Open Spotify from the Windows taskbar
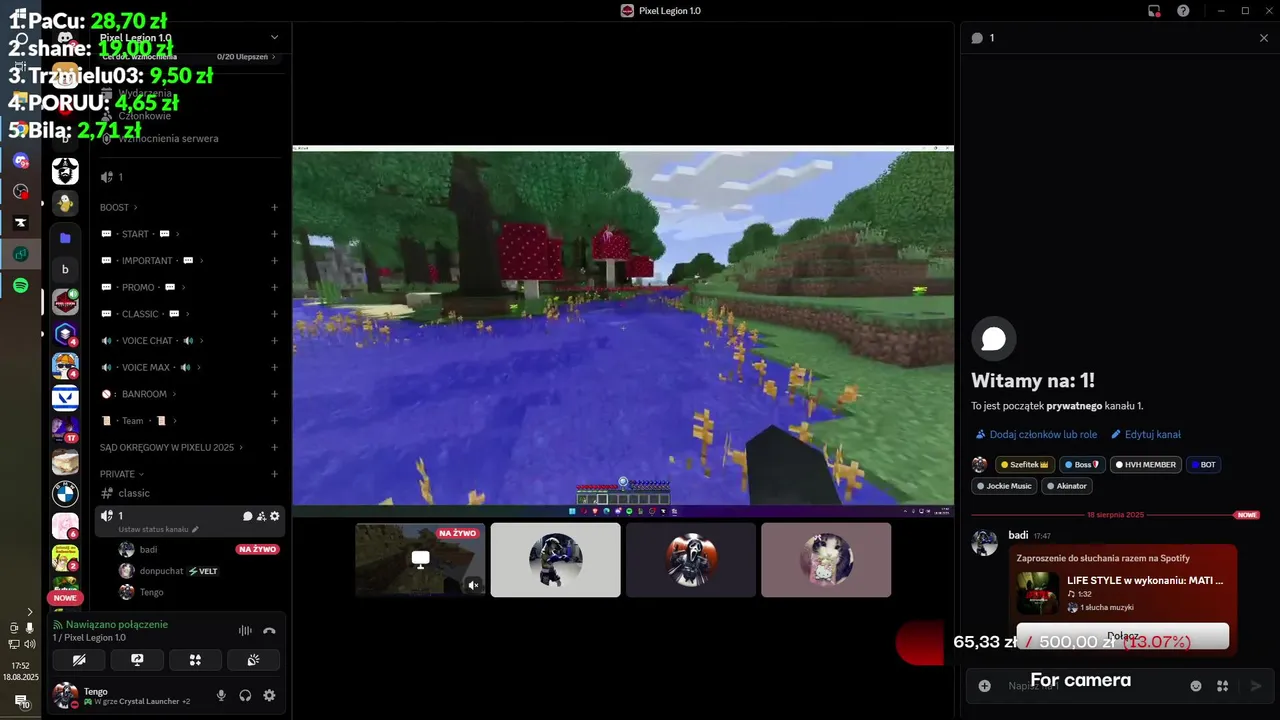 point(21,286)
